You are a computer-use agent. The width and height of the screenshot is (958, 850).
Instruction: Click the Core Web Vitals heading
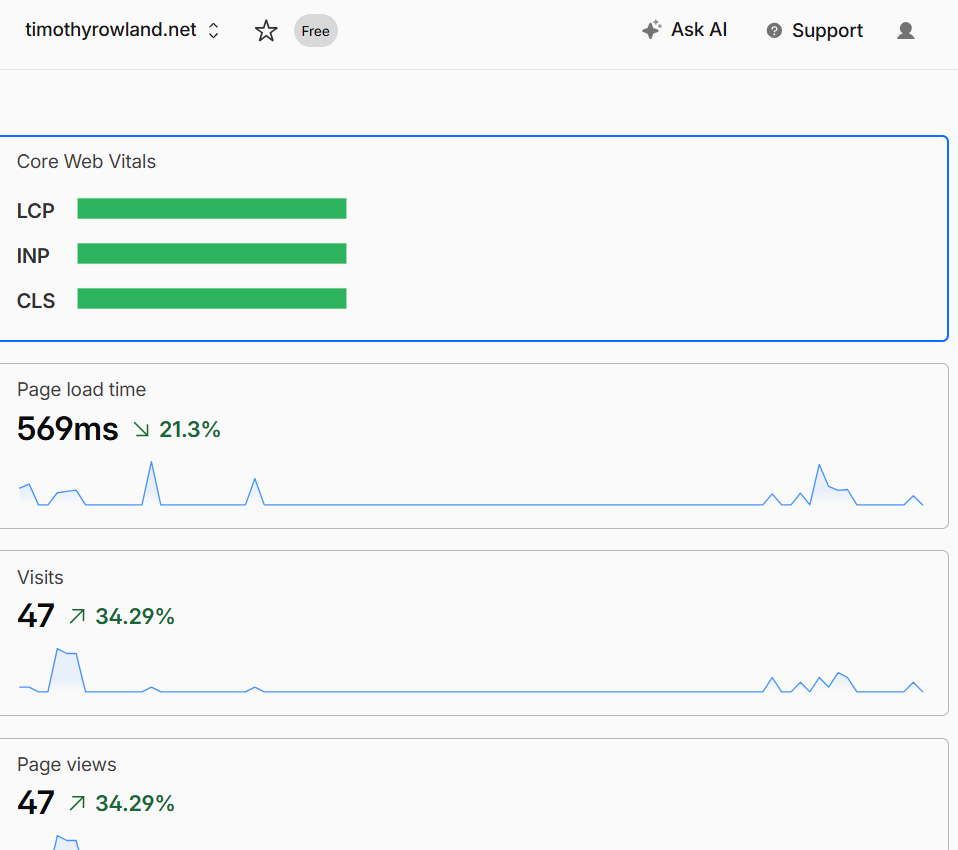(86, 161)
